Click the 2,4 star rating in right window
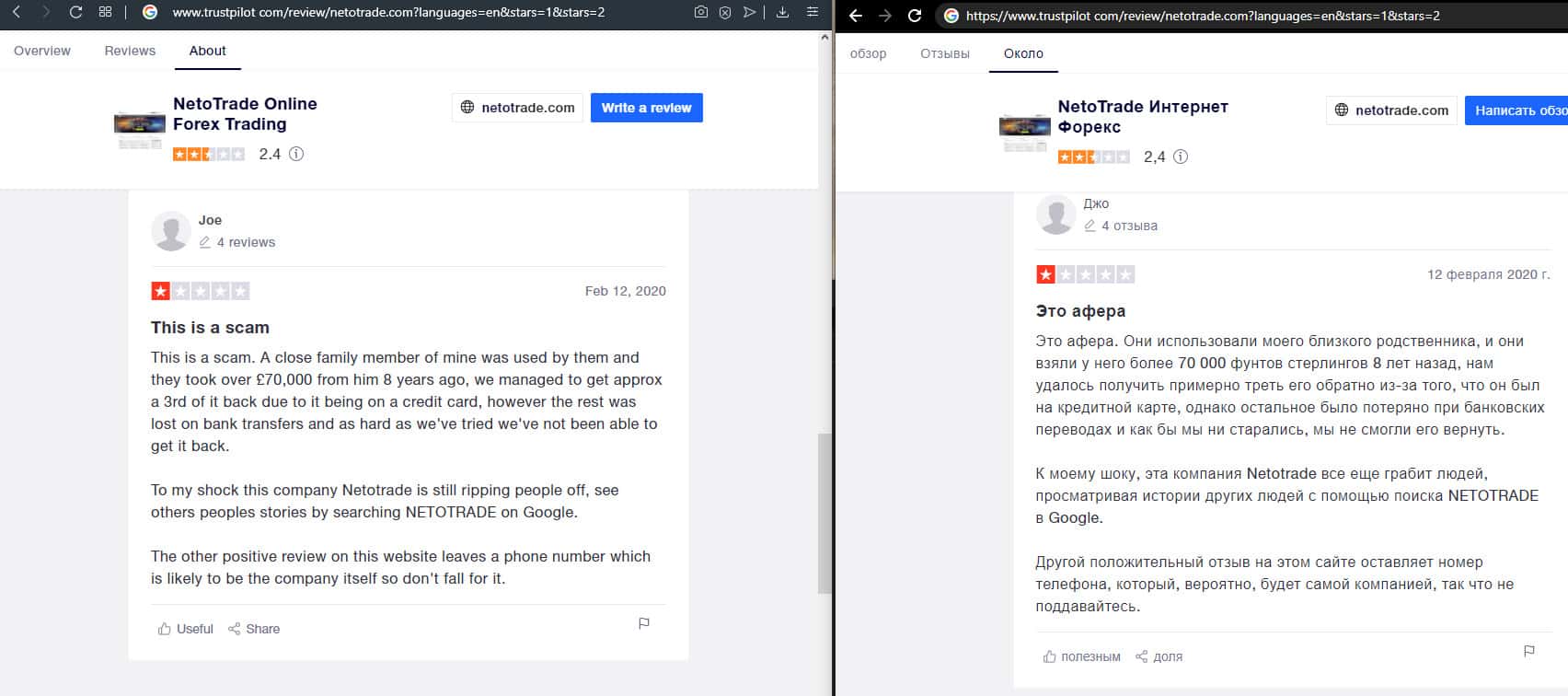This screenshot has height=696, width=1568. [x=1094, y=157]
